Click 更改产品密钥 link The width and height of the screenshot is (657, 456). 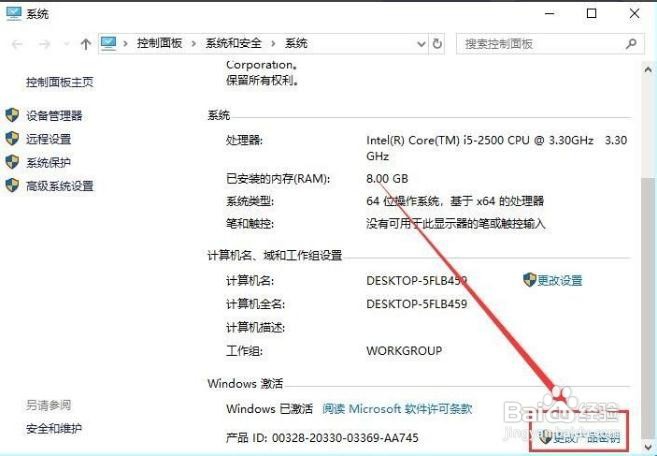(x=586, y=438)
